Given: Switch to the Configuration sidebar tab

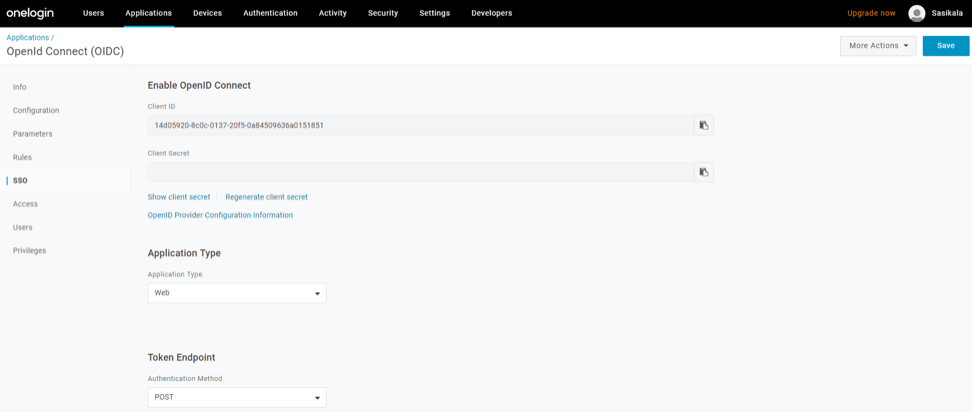Looking at the screenshot, I should click(x=36, y=110).
